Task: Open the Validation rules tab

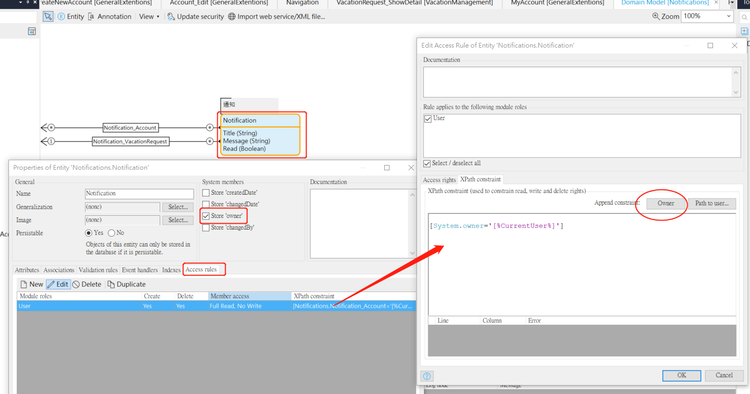Action: tap(98, 270)
